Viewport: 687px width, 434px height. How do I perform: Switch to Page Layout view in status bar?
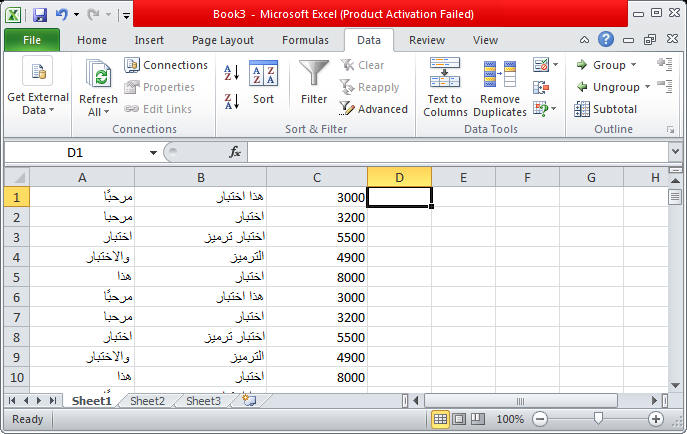point(459,420)
